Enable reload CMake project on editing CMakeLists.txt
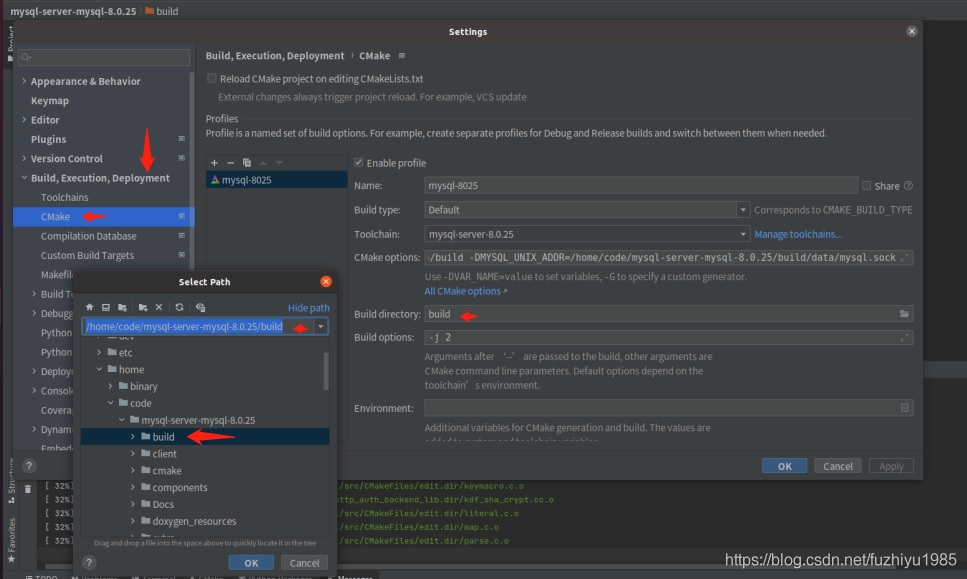 [211, 78]
